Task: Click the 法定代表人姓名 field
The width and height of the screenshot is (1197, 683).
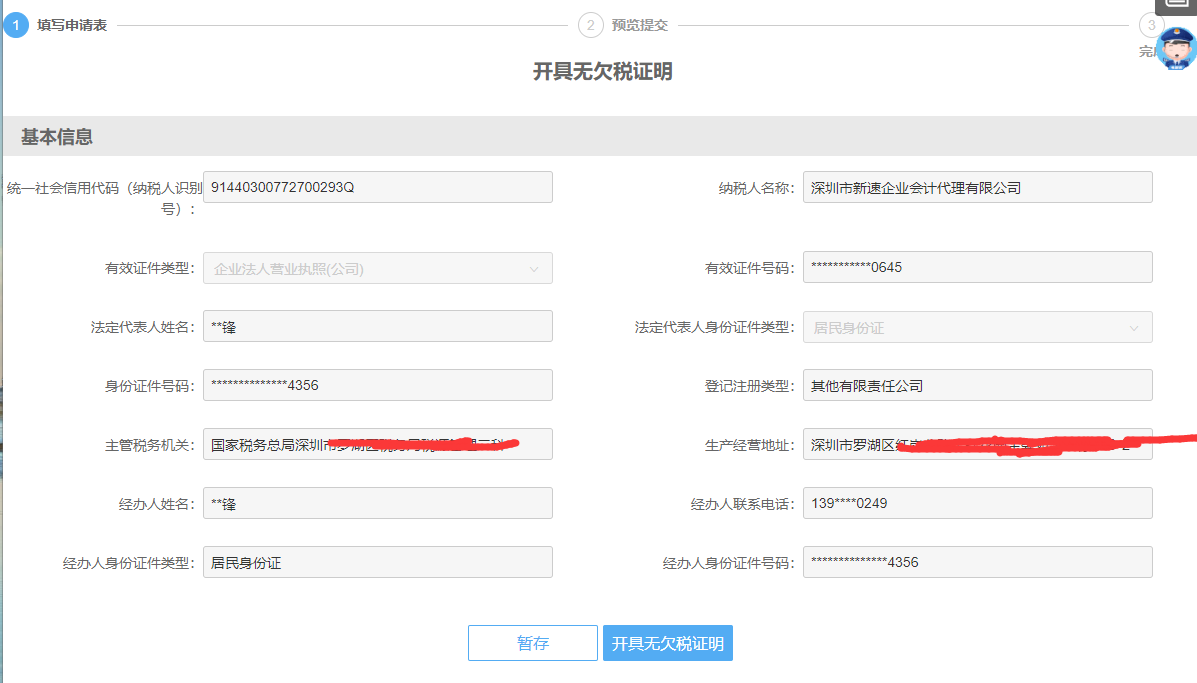Action: tap(377, 326)
